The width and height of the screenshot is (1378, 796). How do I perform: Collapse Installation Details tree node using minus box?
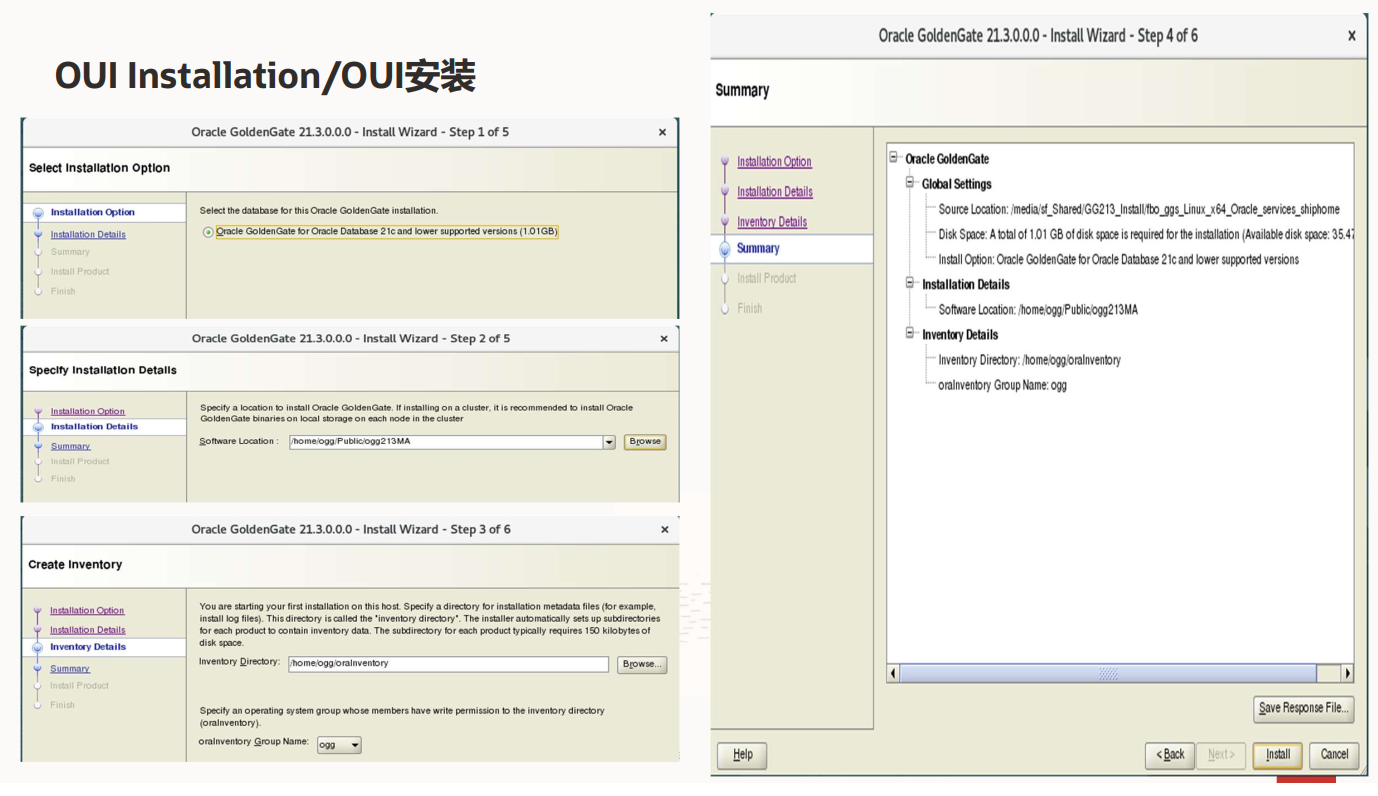pos(910,283)
